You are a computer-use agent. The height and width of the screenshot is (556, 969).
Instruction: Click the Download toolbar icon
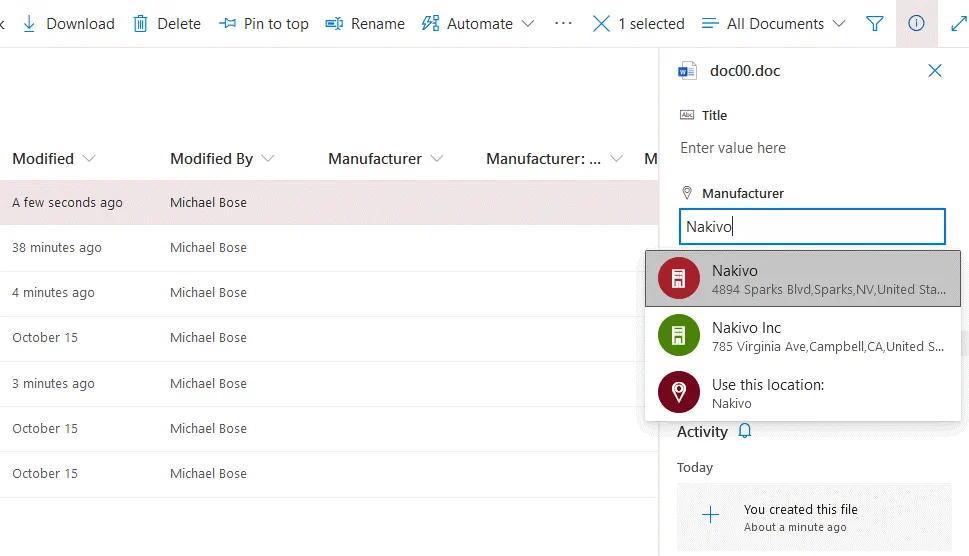coord(29,23)
